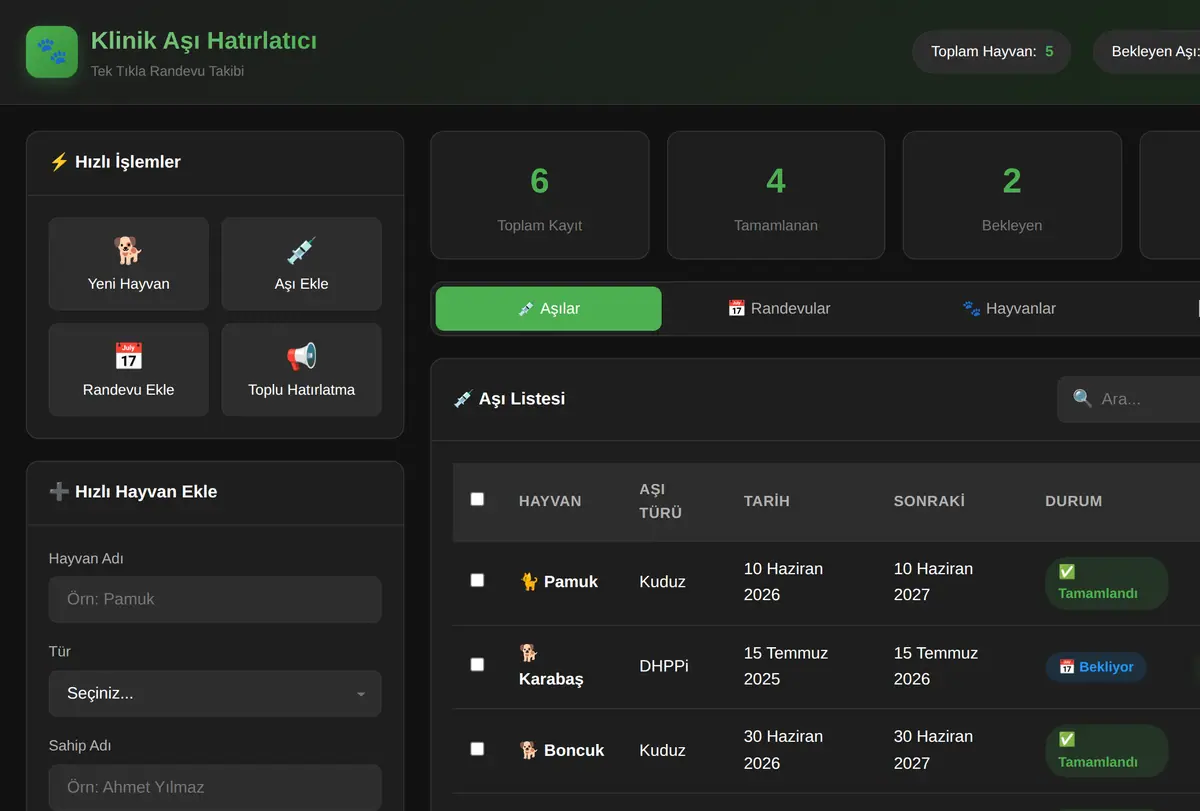Open the Tür dropdown showing Seçiniz...
The width and height of the screenshot is (1200, 811).
215,693
